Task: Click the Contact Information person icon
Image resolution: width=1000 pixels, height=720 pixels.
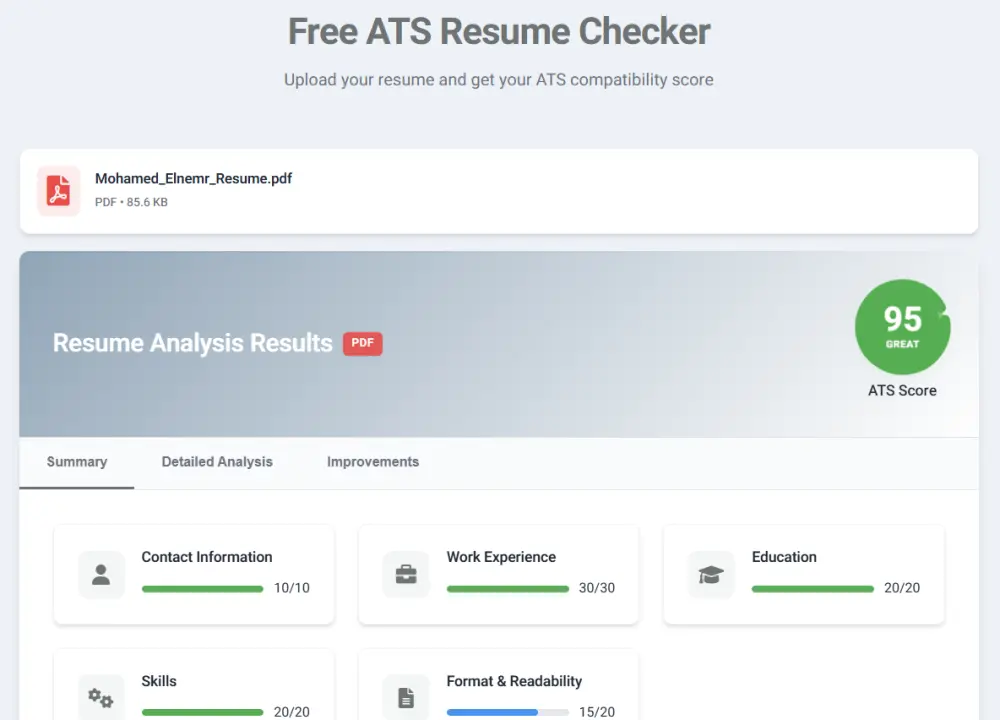Action: click(101, 574)
